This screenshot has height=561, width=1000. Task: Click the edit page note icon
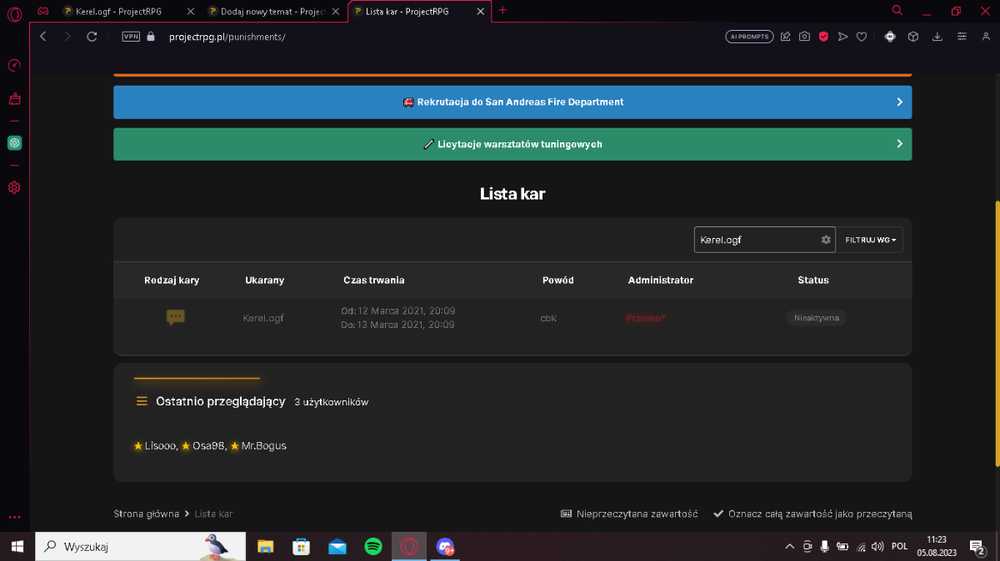tap(786, 36)
